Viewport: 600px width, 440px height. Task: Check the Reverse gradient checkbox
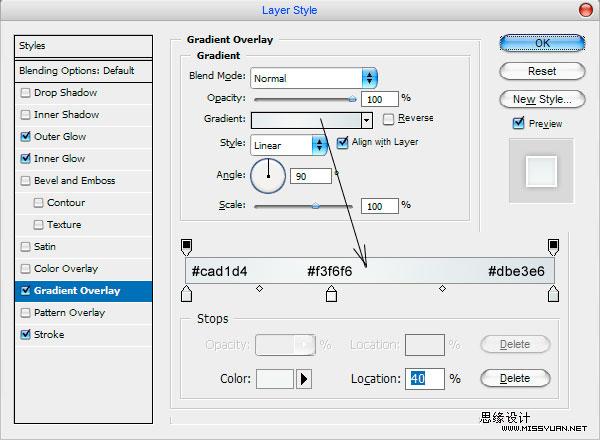click(x=388, y=119)
